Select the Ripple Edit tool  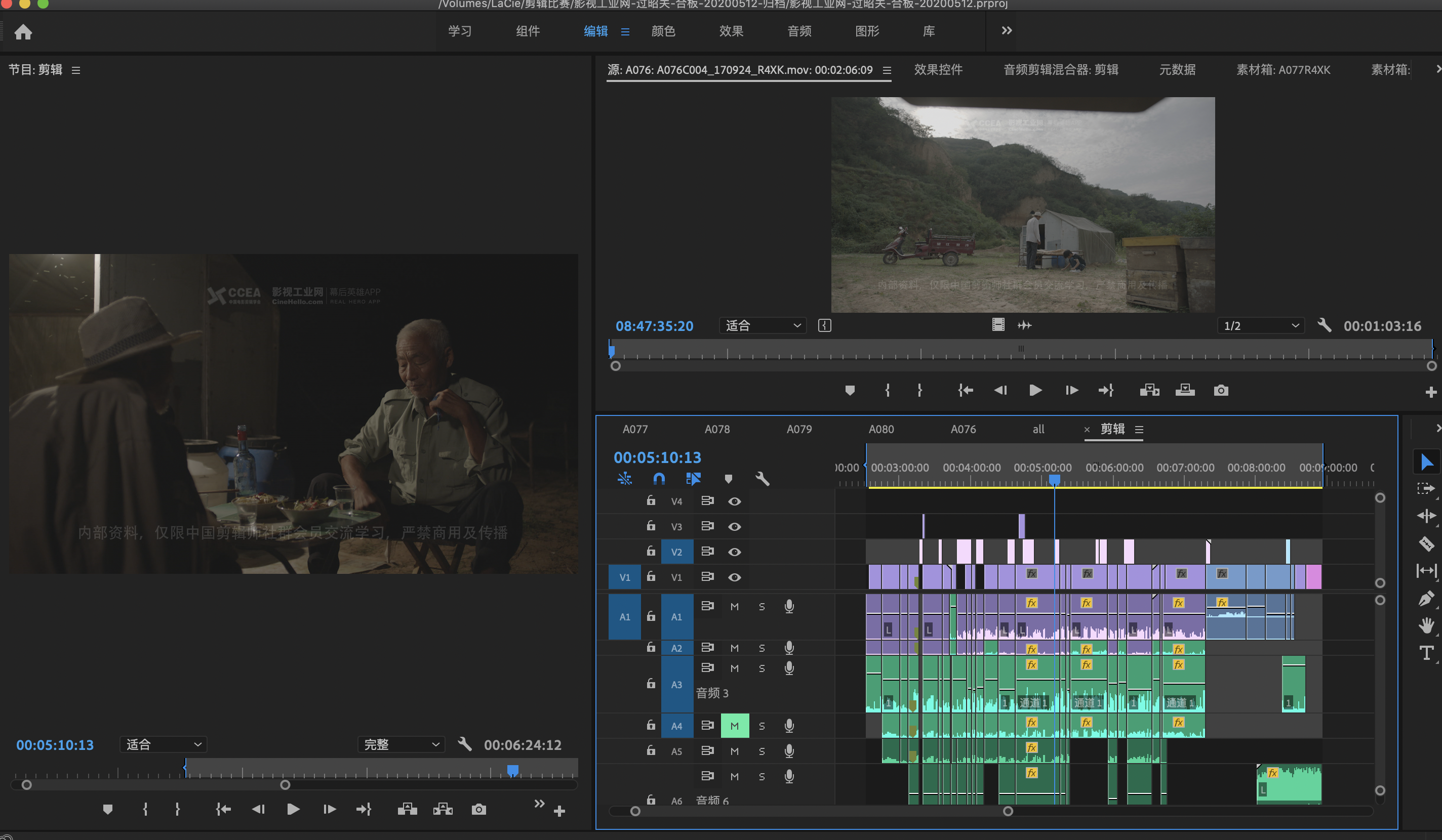pyautogui.click(x=1426, y=516)
